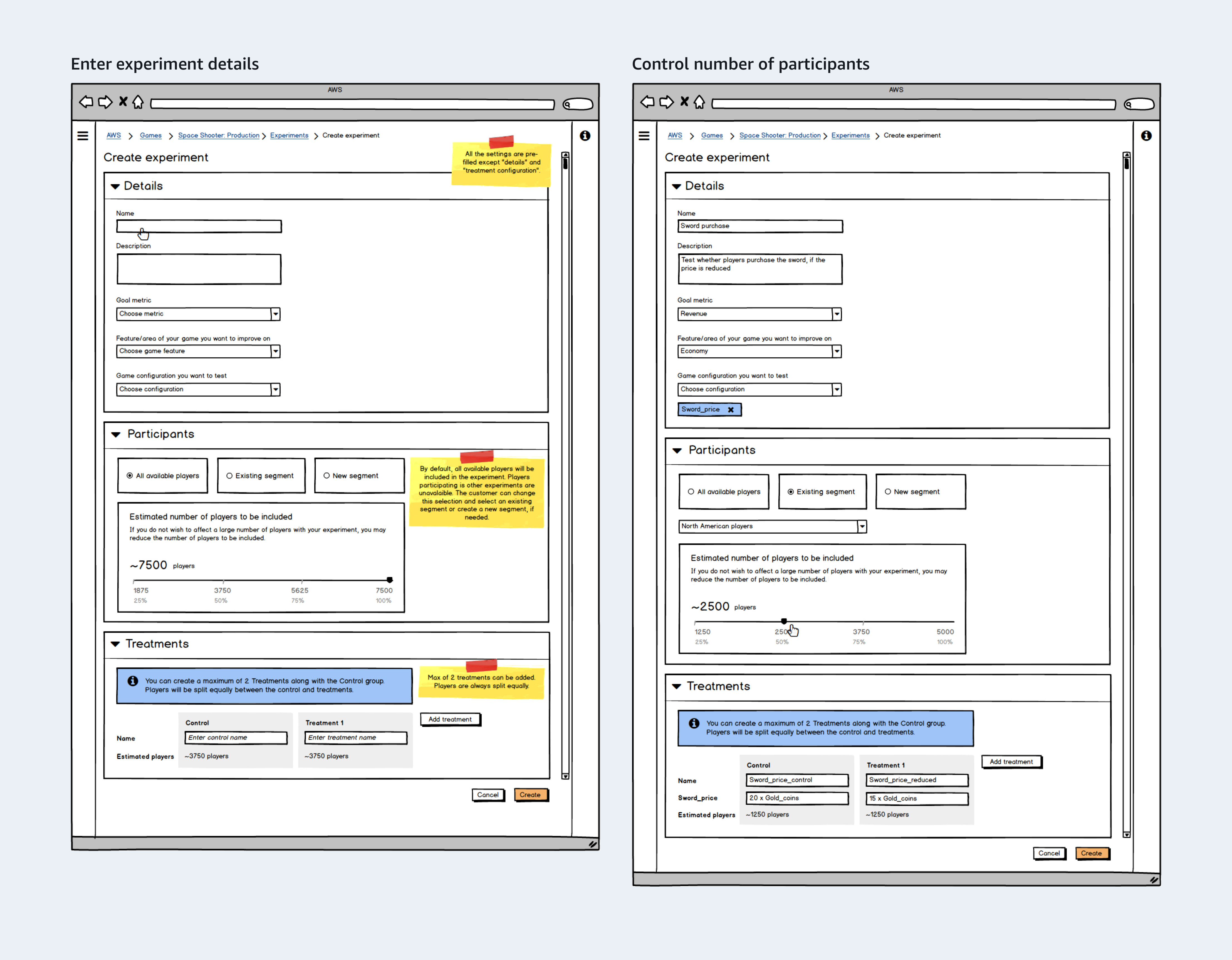The height and width of the screenshot is (960, 1232).
Task: Remove the Sword_price tag with its X
Action: point(731,410)
